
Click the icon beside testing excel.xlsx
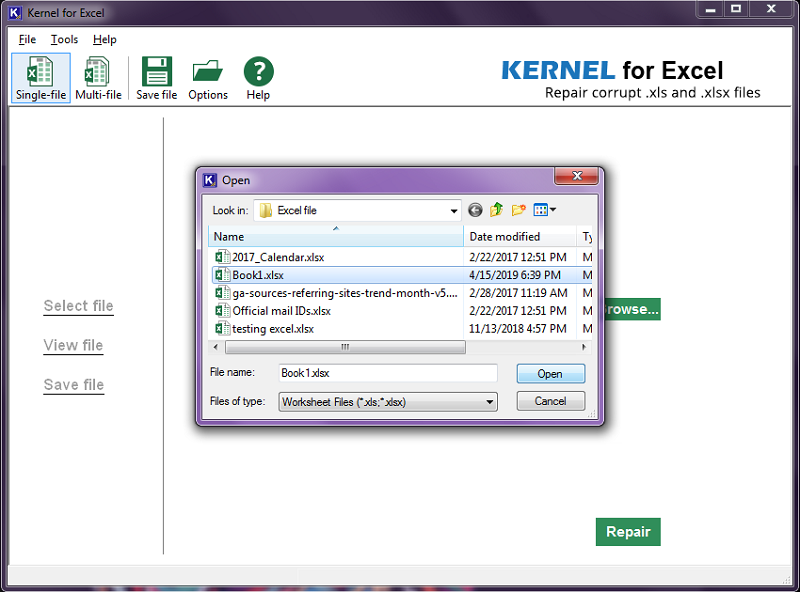click(222, 329)
